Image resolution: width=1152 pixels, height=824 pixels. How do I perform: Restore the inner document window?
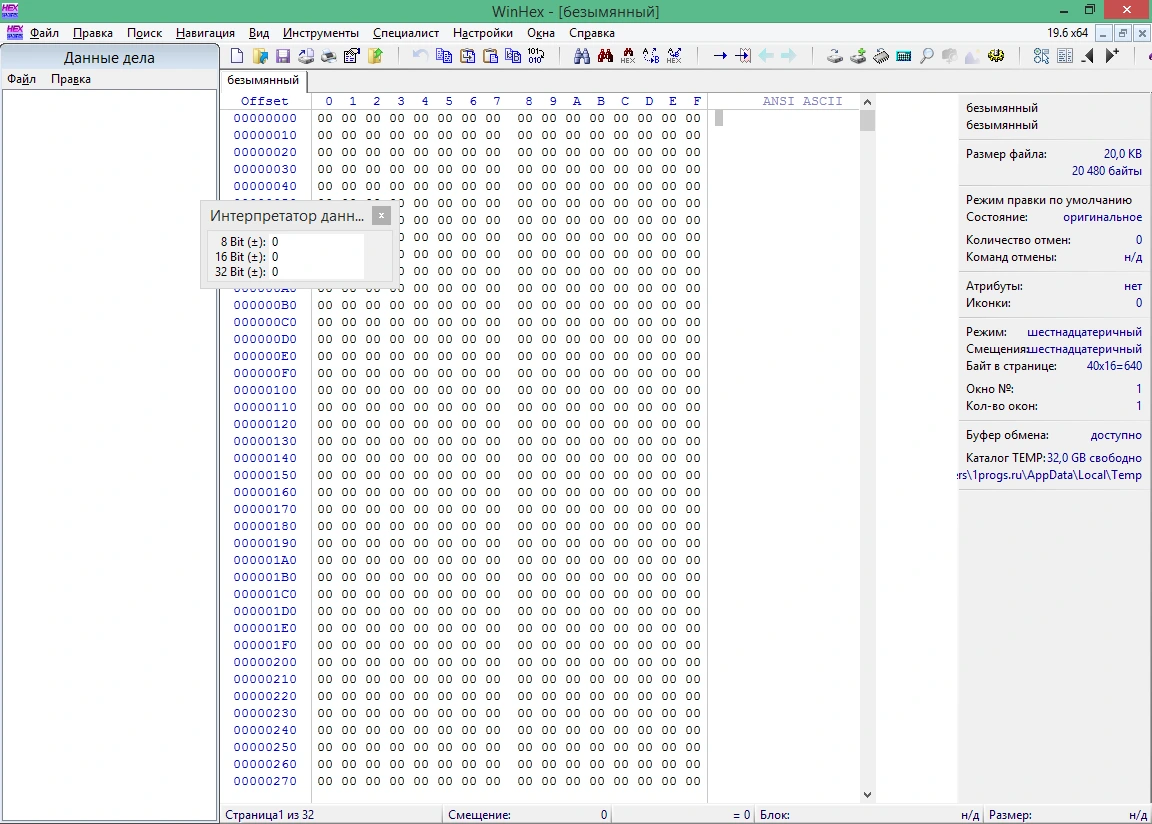(x=1122, y=33)
